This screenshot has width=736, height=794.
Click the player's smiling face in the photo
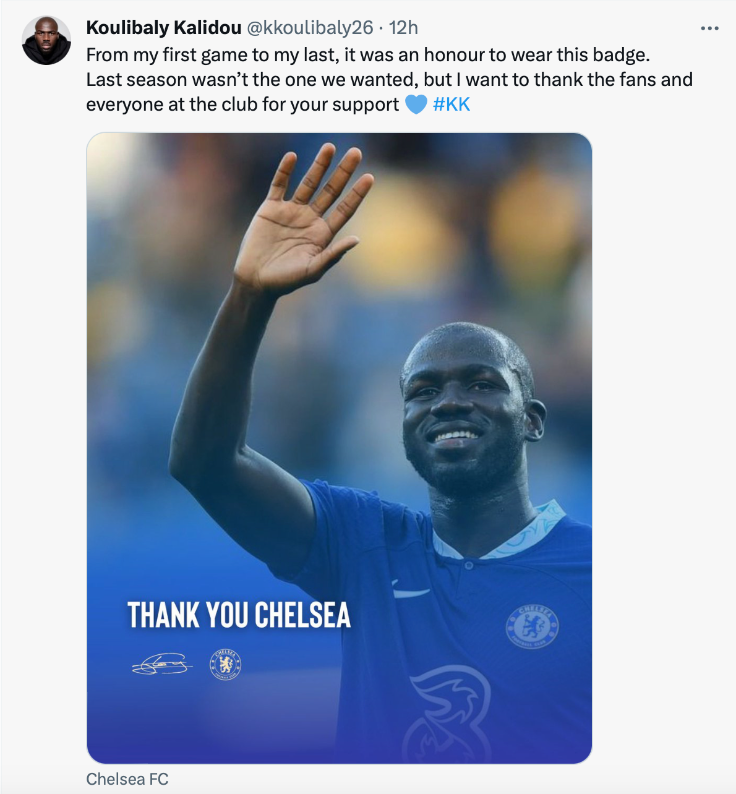coord(462,410)
